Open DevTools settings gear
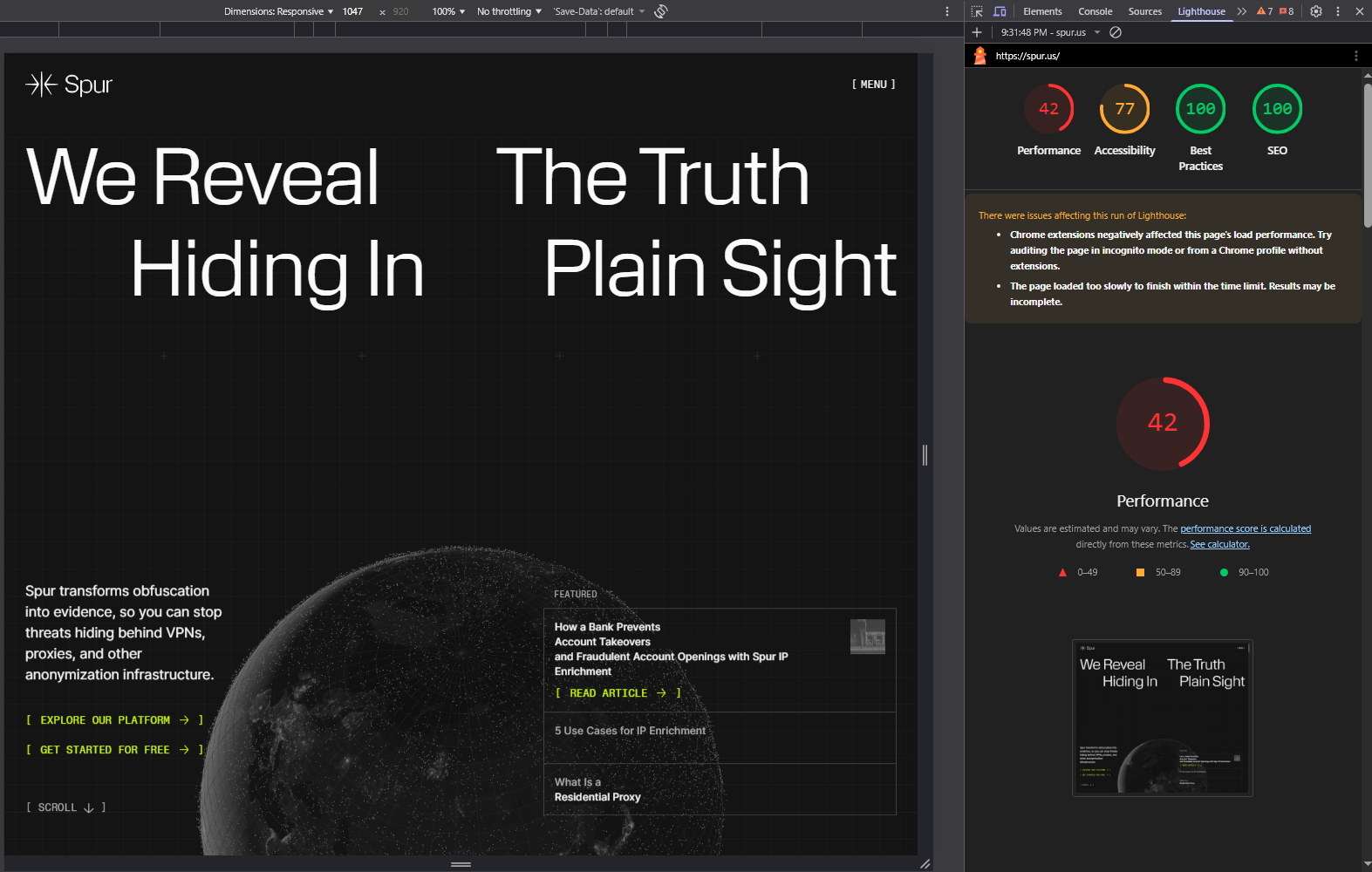 (x=1316, y=11)
